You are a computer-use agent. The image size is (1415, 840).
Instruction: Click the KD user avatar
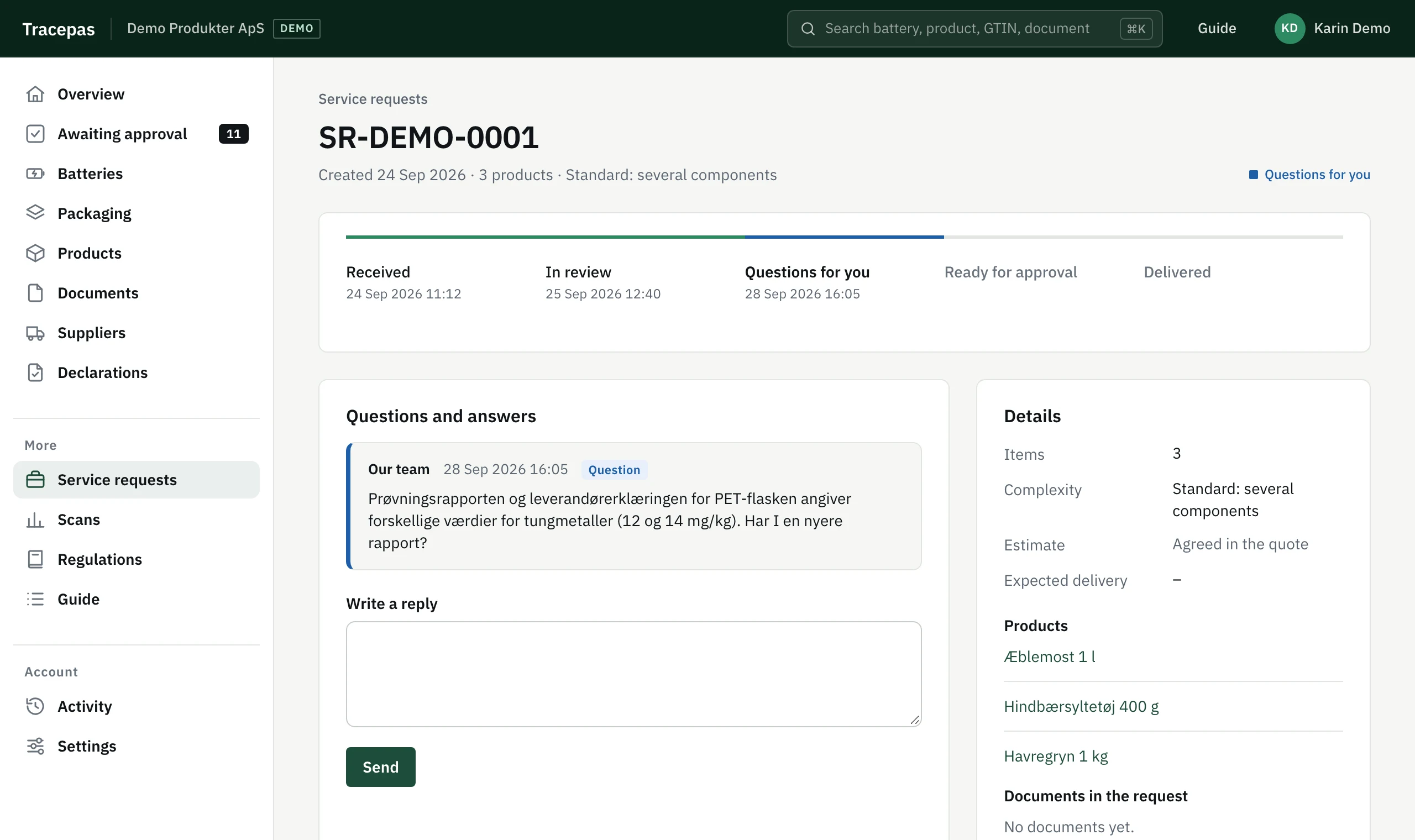click(1290, 28)
